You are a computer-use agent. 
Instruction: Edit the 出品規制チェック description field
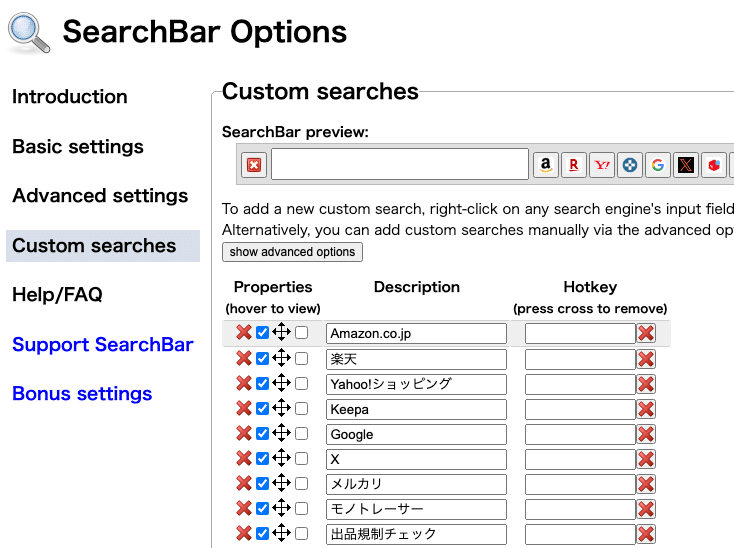pos(416,534)
